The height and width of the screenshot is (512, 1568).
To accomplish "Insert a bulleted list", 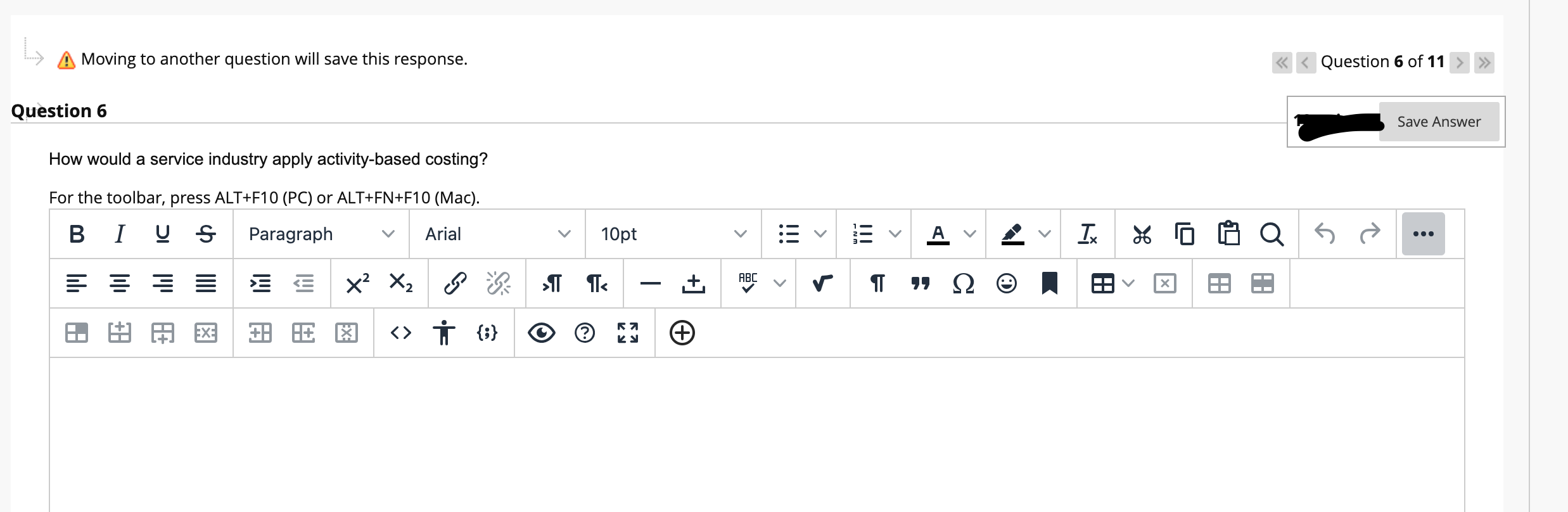I will pyautogui.click(x=789, y=234).
